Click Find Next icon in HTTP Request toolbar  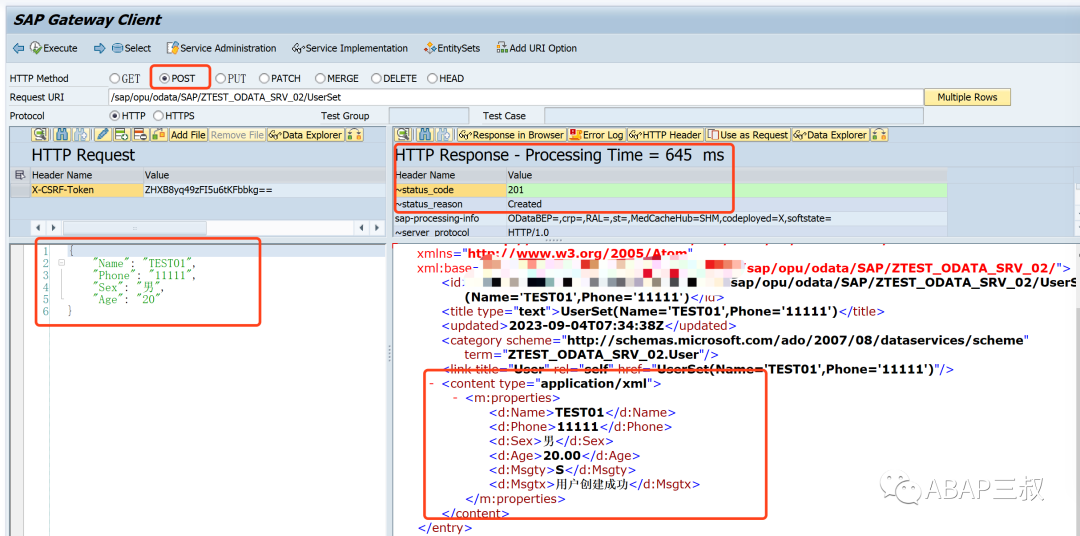pyautogui.click(x=80, y=134)
